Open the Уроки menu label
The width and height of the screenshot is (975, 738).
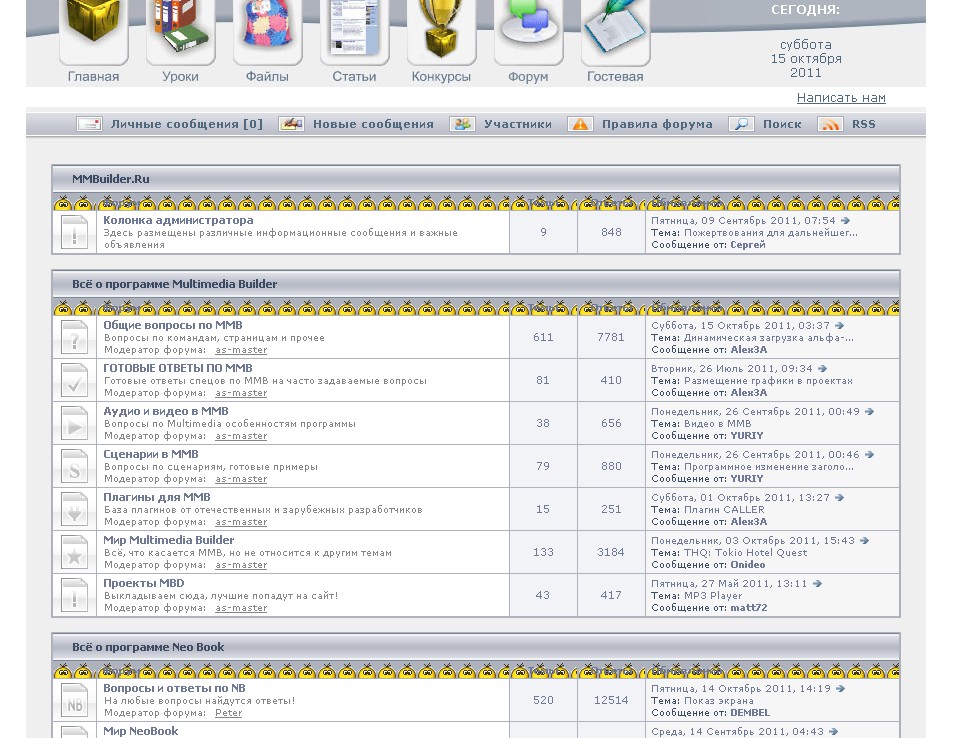click(x=180, y=76)
